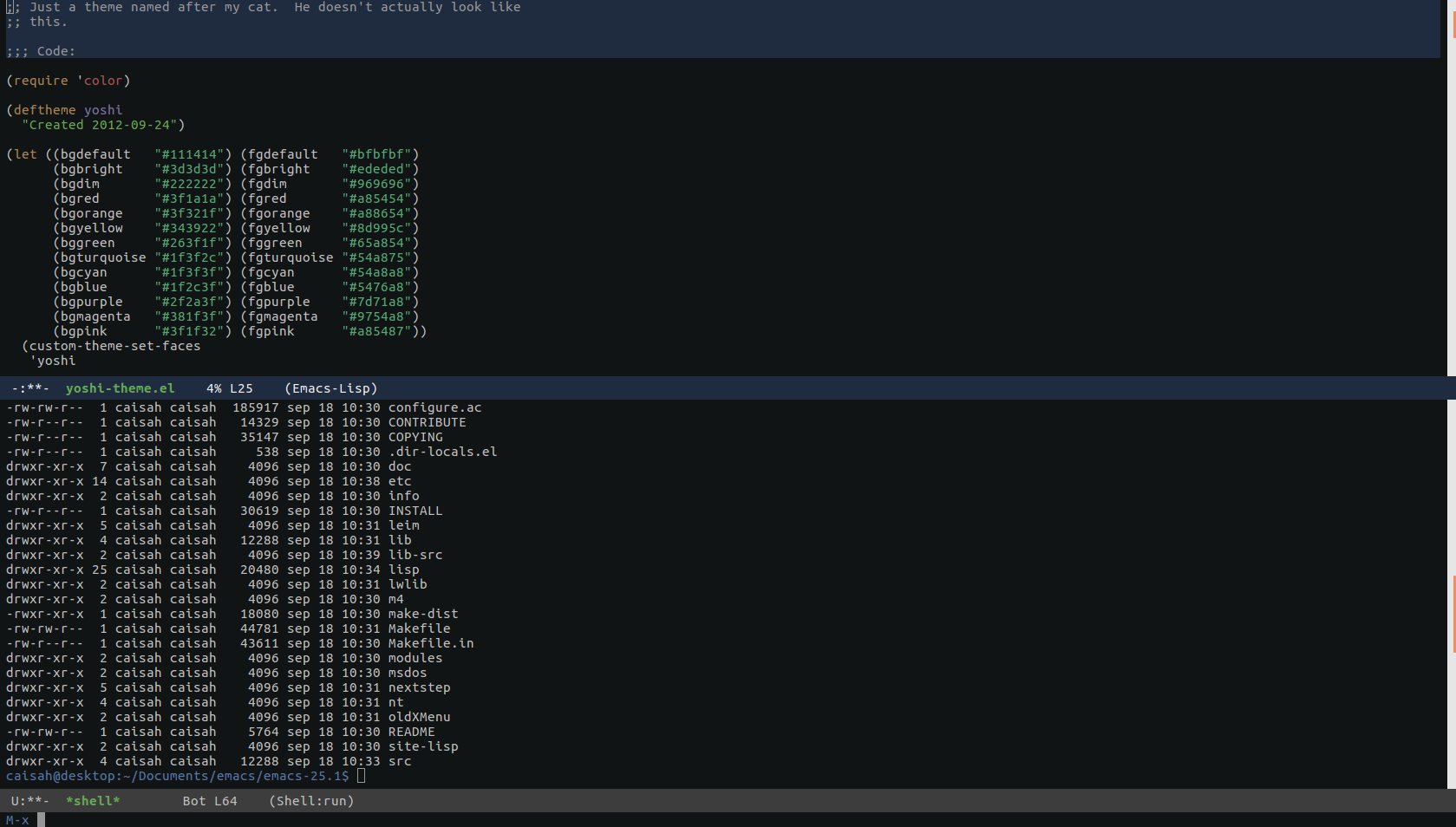Click the modules directory entry

coord(415,658)
